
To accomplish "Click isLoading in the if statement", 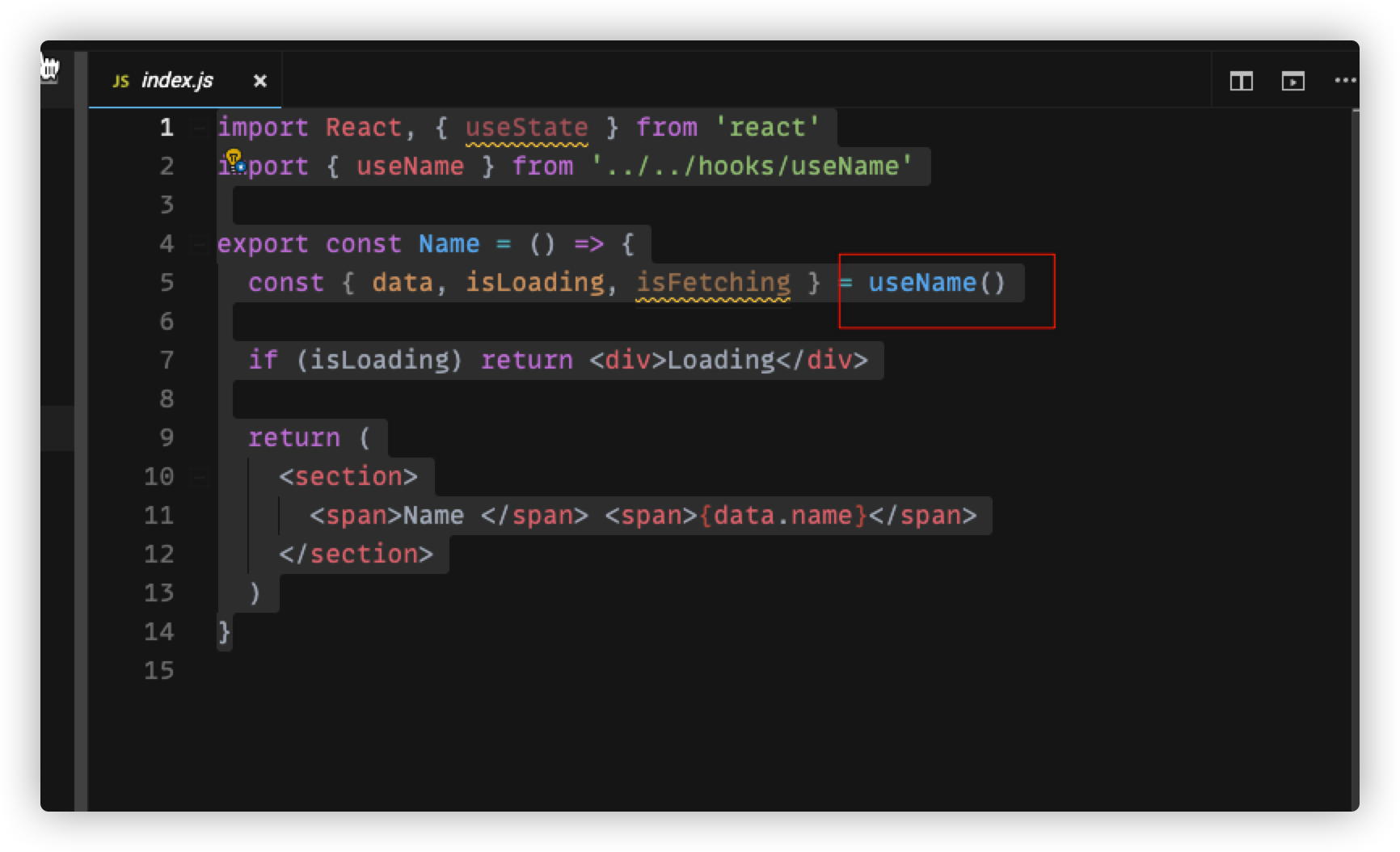I will tap(379, 361).
